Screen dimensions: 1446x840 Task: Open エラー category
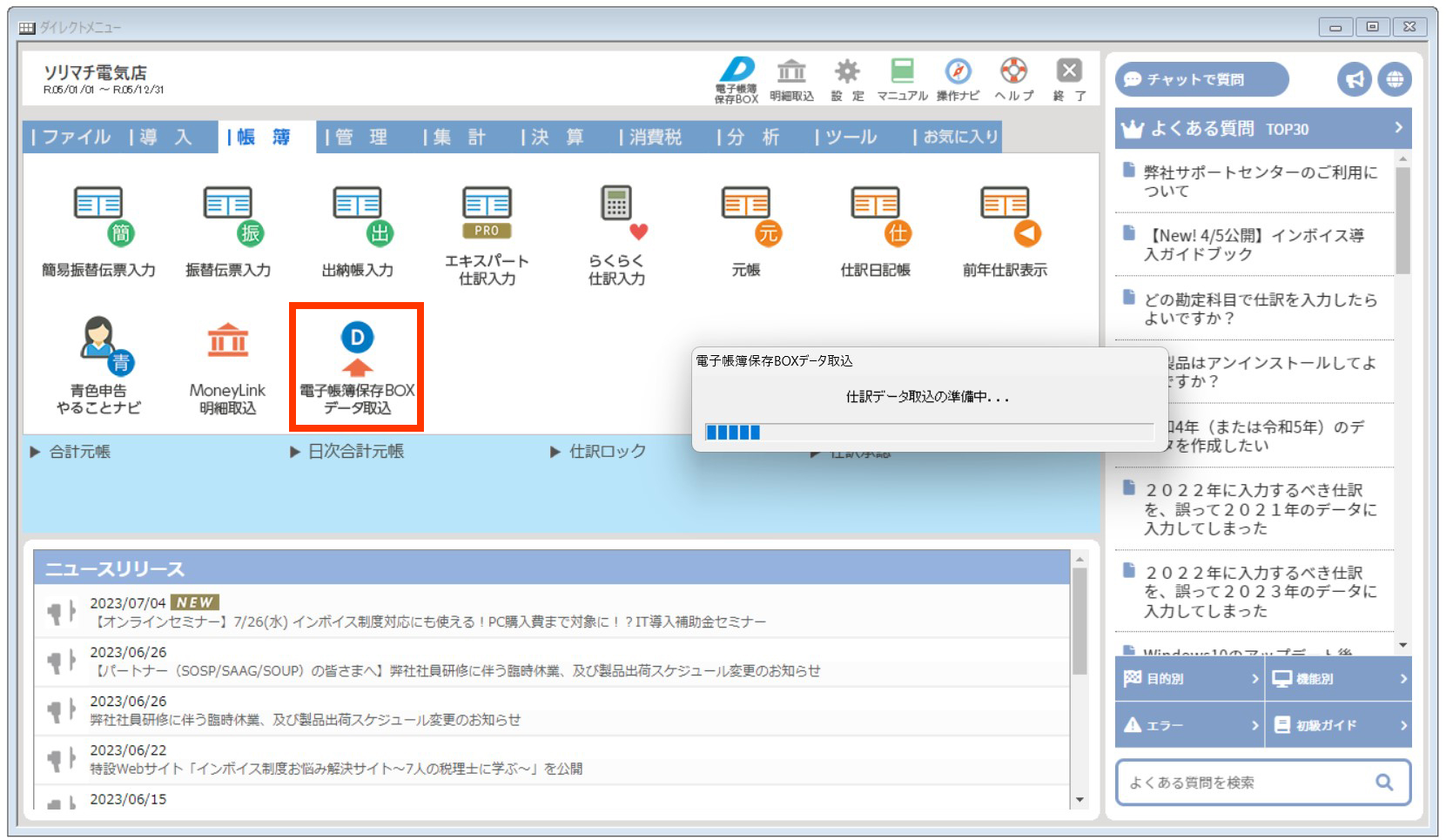(x=1188, y=725)
